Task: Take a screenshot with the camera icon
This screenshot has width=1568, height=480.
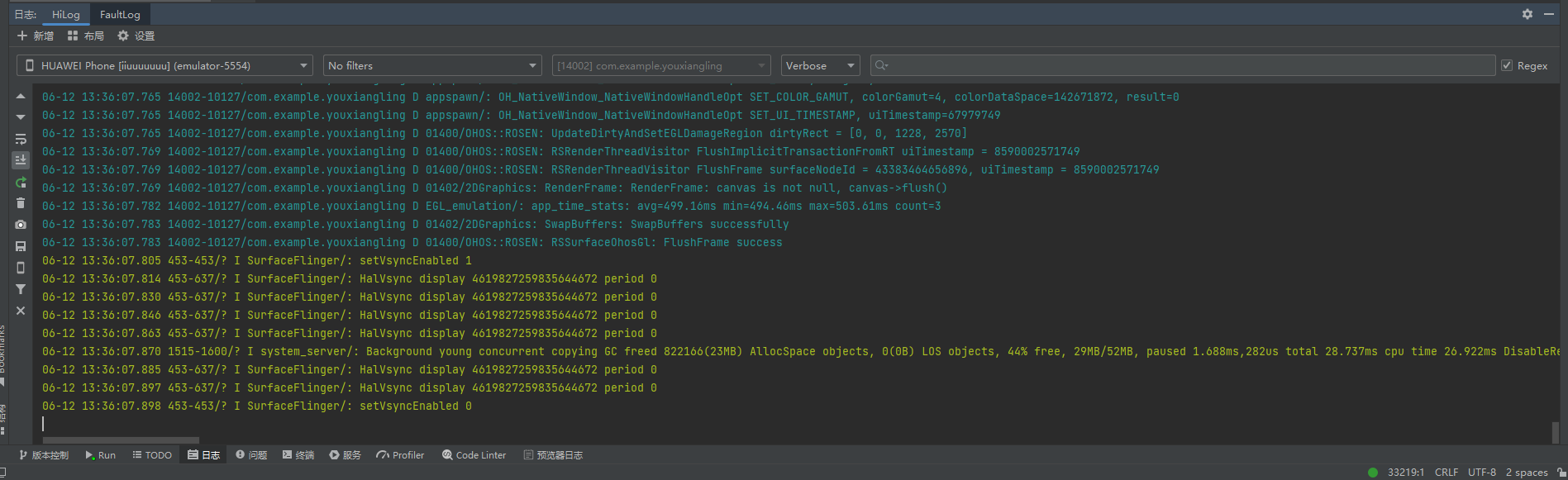Action: [x=21, y=225]
